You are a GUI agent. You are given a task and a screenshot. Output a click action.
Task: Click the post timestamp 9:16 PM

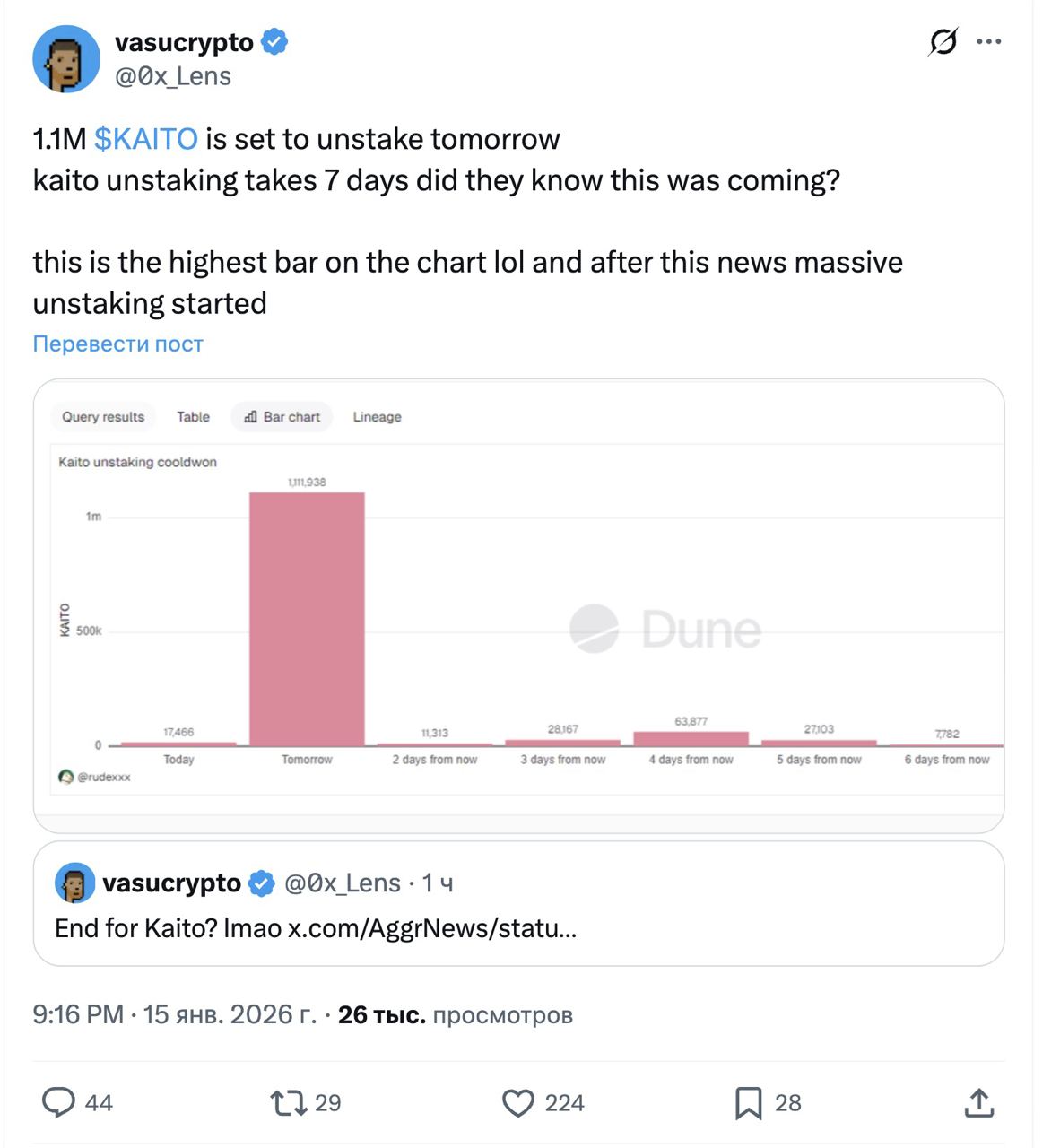click(x=77, y=1014)
